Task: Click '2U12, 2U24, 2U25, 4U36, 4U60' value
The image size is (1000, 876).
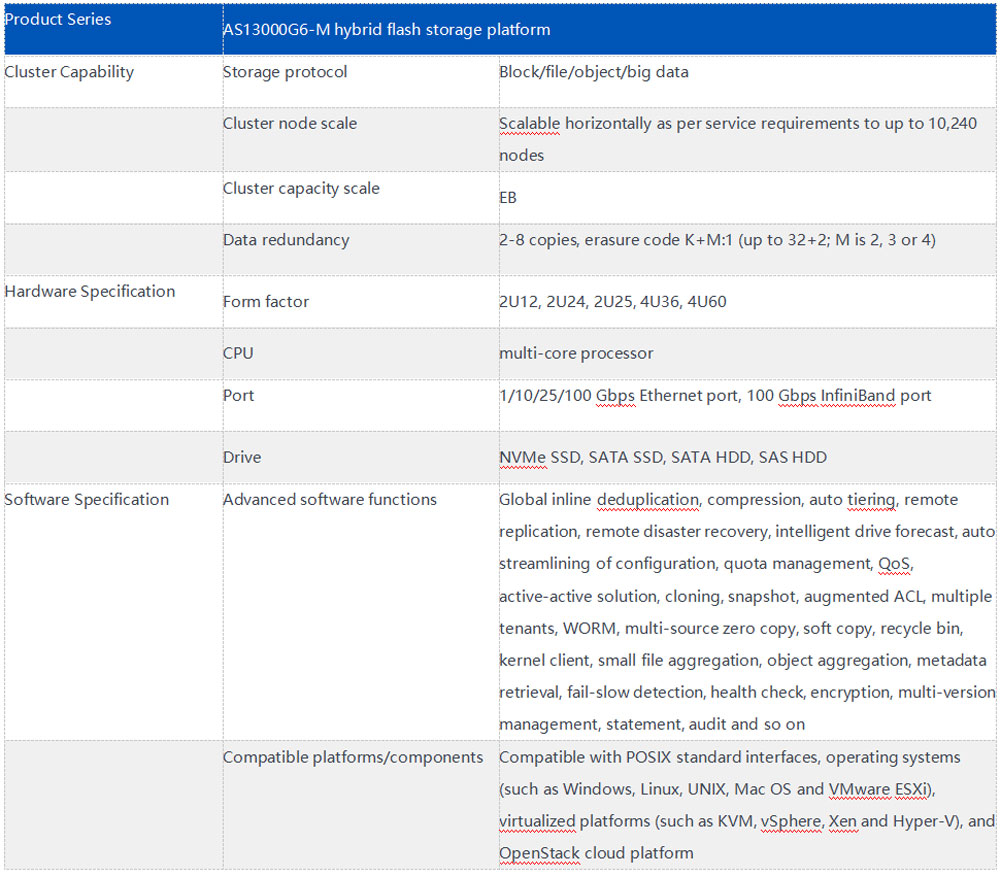Action: pyautogui.click(x=613, y=302)
